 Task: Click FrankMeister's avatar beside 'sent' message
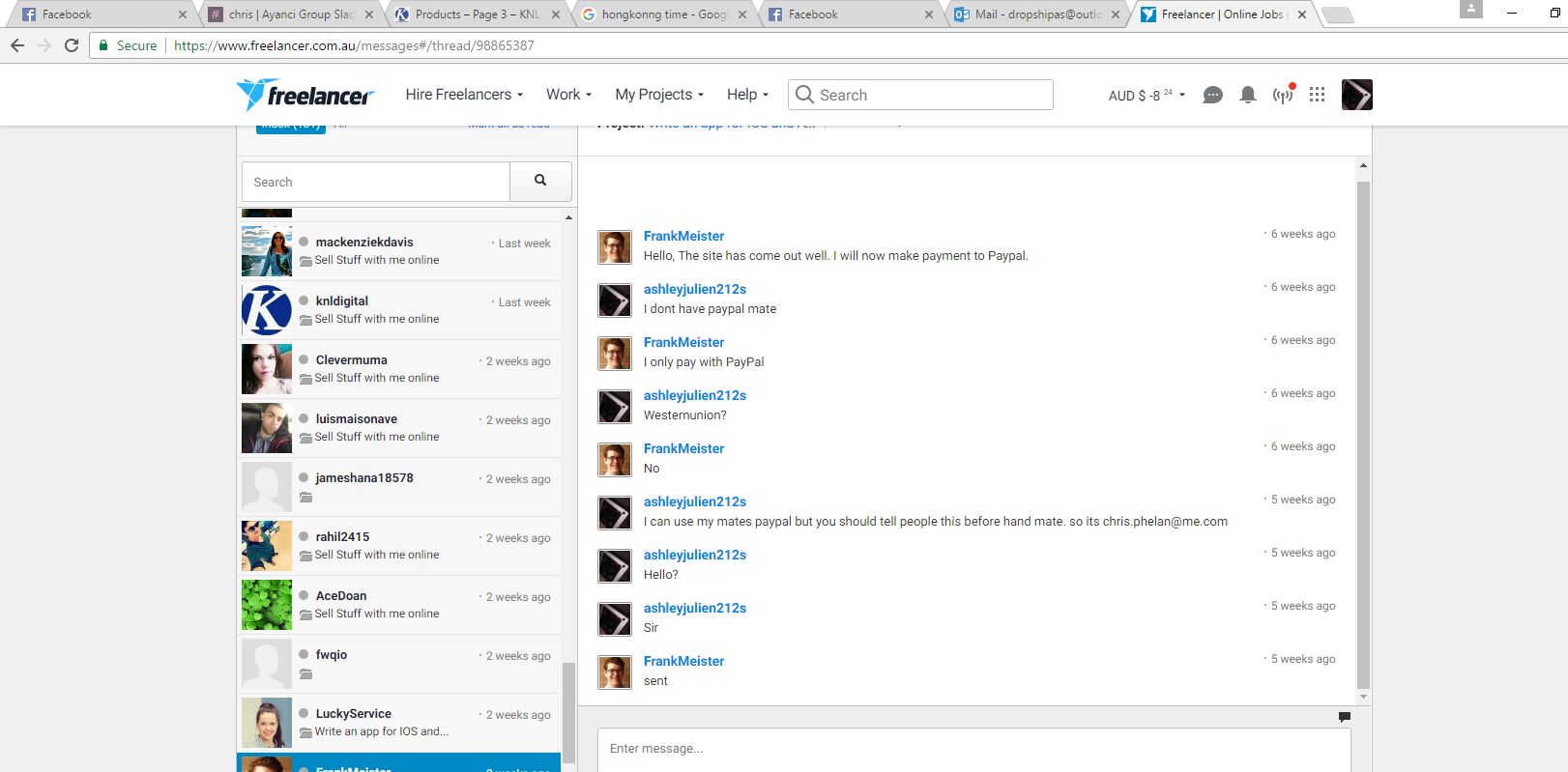[615, 672]
